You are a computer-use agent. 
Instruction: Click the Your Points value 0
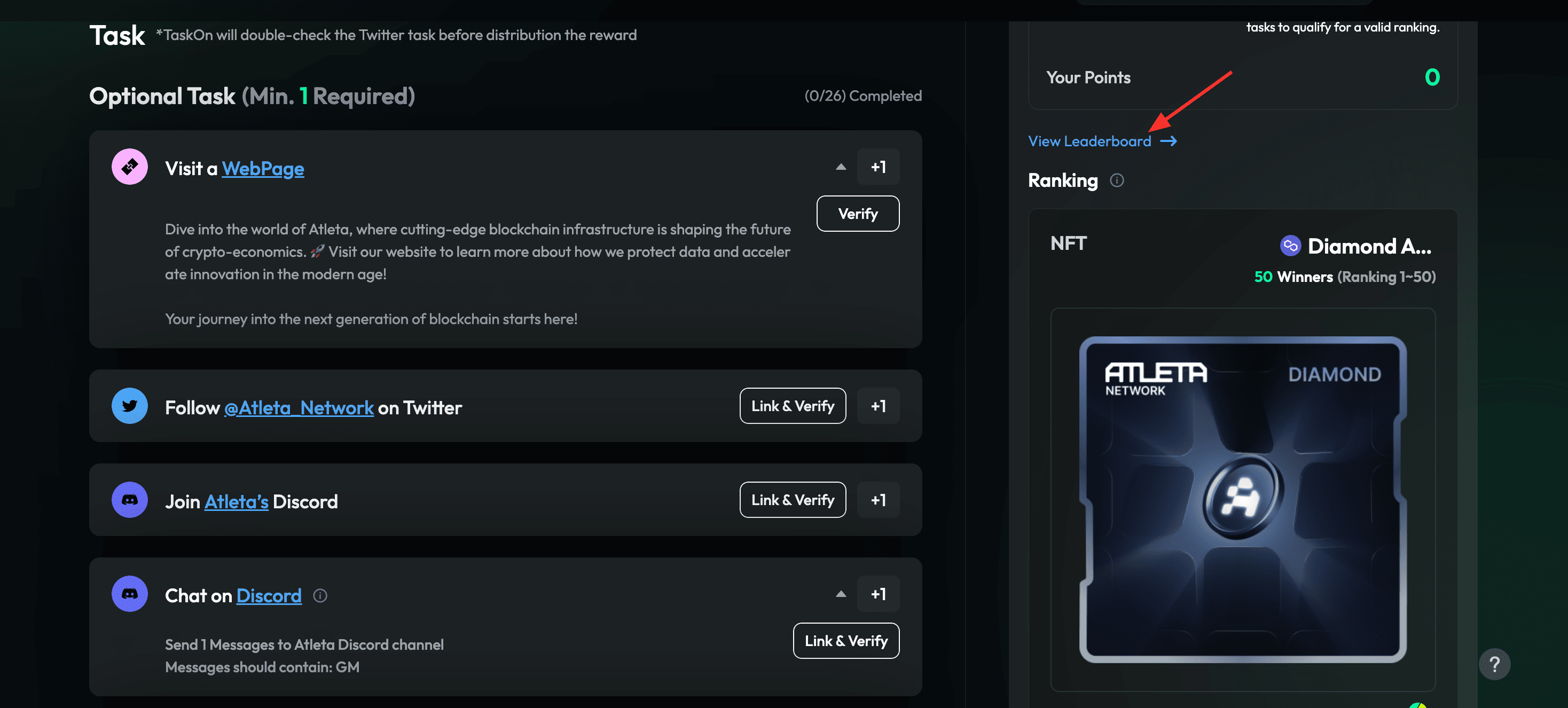tap(1432, 77)
